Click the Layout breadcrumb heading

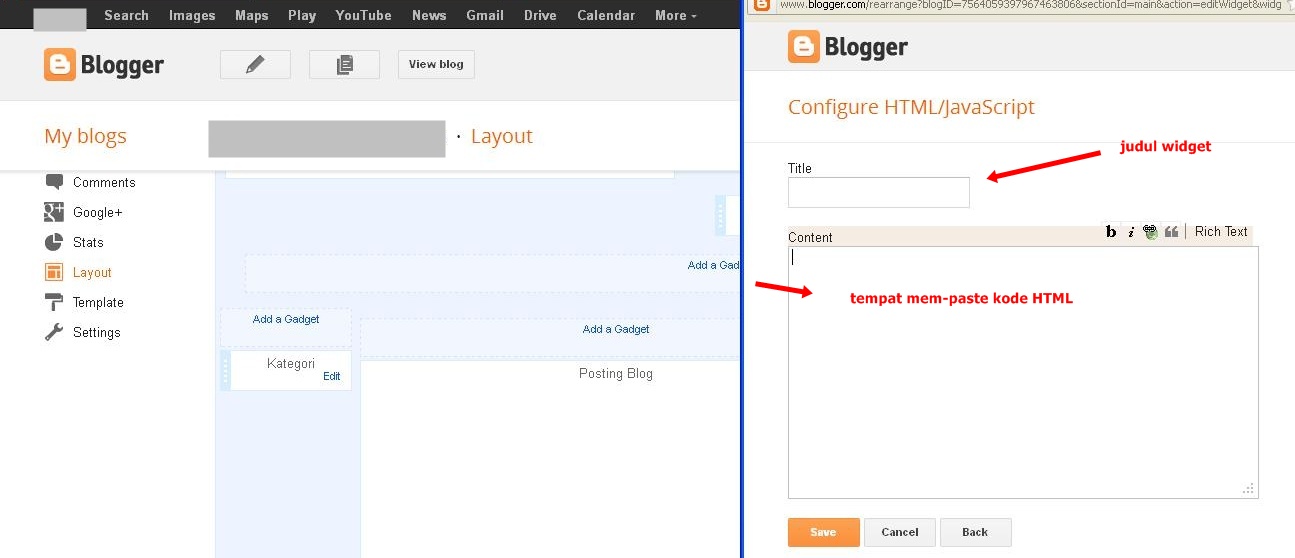click(502, 137)
